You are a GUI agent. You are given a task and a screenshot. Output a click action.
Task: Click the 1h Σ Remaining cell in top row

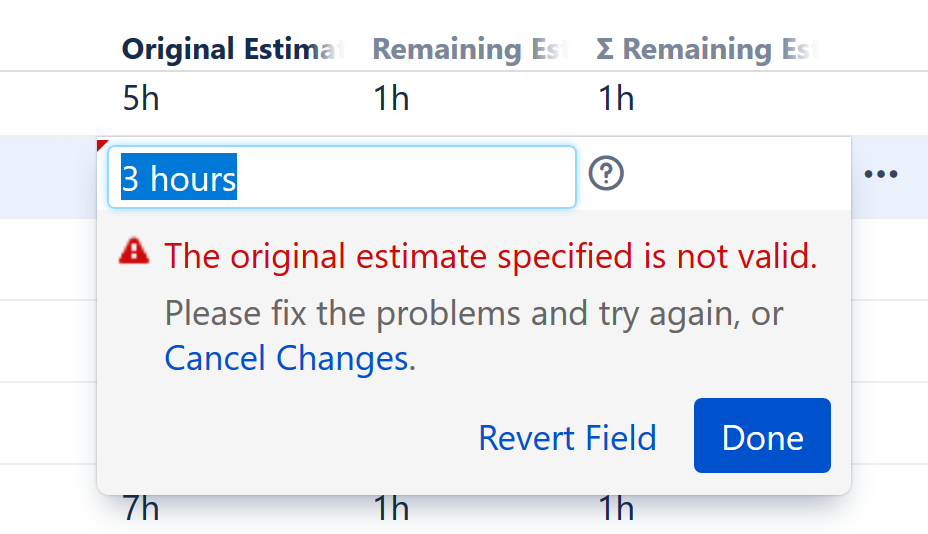pos(616,99)
